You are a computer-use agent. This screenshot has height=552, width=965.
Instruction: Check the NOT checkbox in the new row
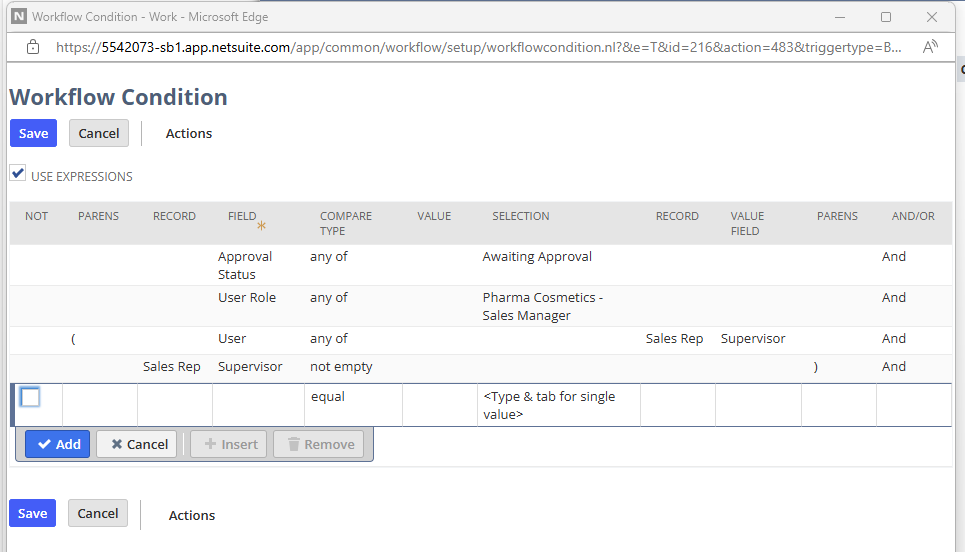tap(31, 398)
